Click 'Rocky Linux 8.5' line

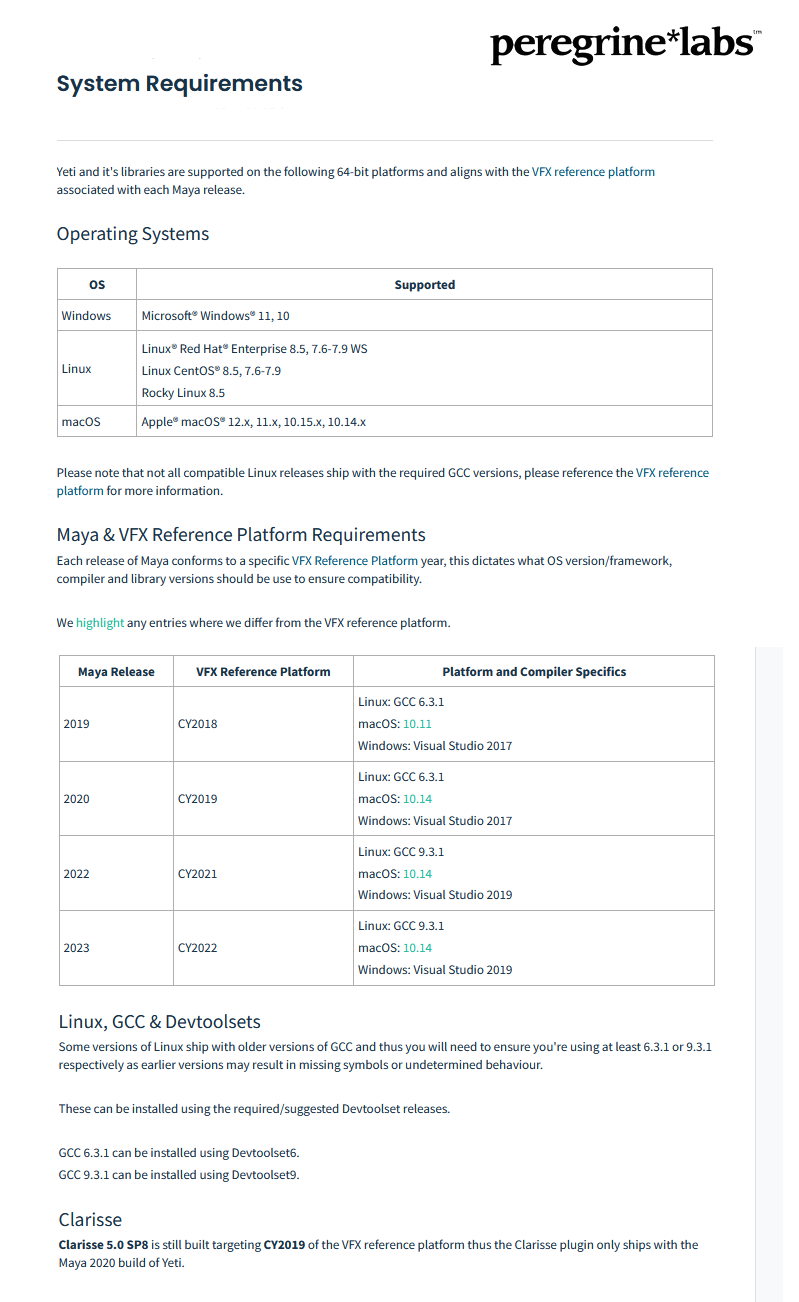(183, 393)
